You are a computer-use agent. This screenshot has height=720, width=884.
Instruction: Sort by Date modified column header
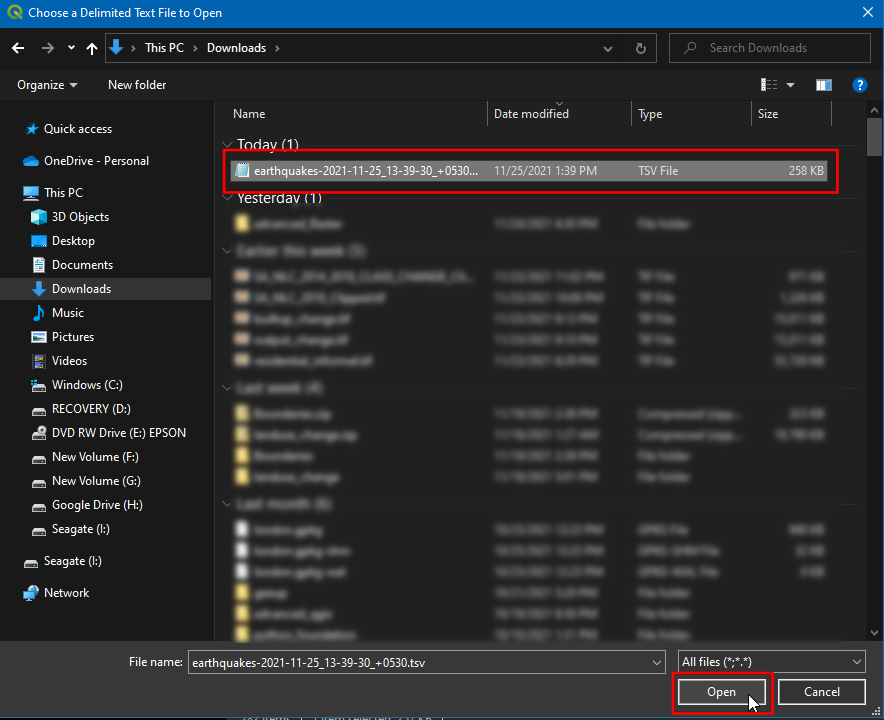(531, 114)
